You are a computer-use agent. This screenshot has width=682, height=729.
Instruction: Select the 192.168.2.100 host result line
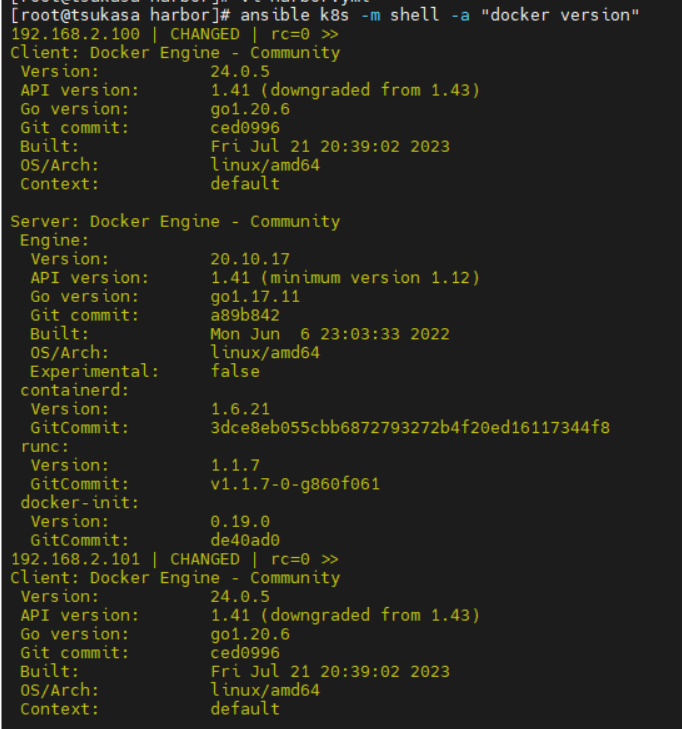coord(174,34)
